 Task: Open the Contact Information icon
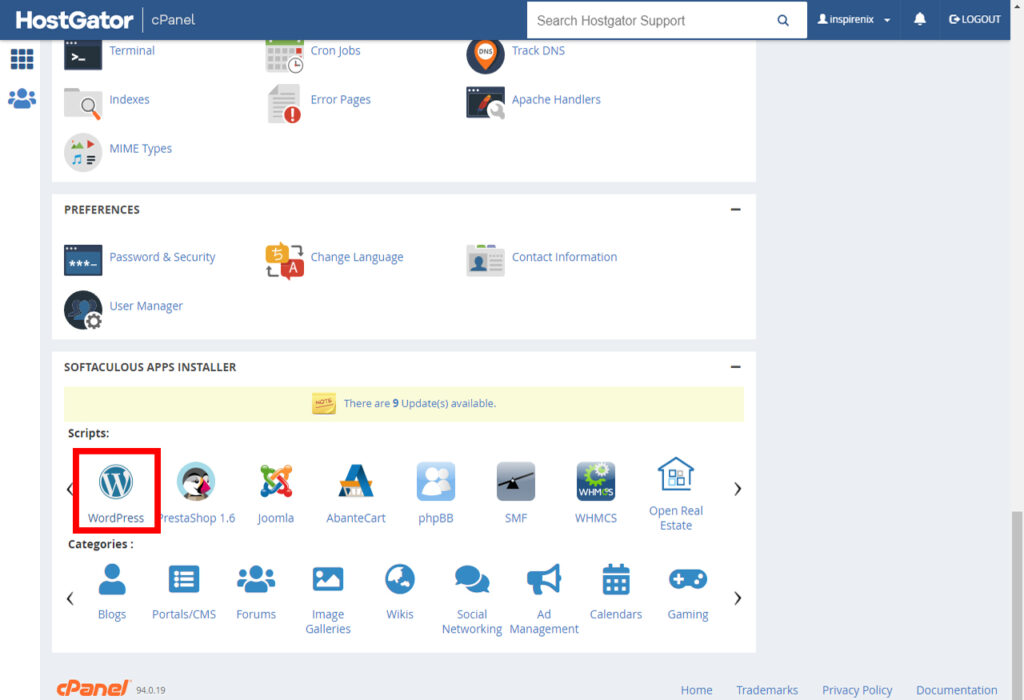[x=485, y=261]
